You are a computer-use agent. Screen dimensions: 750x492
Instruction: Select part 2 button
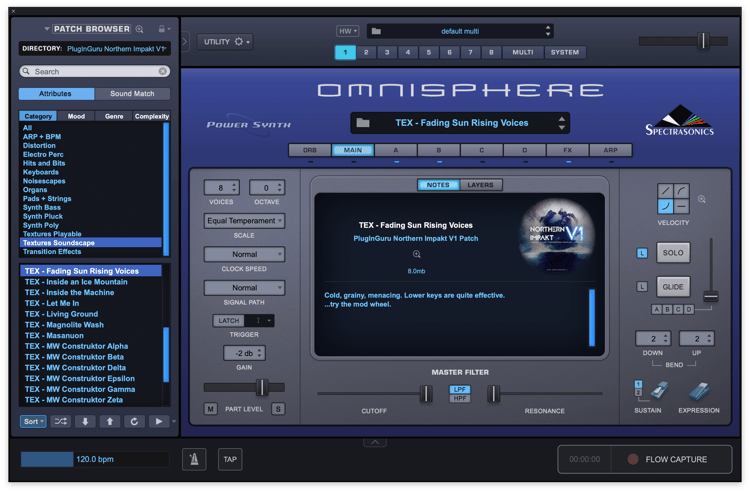[366, 52]
